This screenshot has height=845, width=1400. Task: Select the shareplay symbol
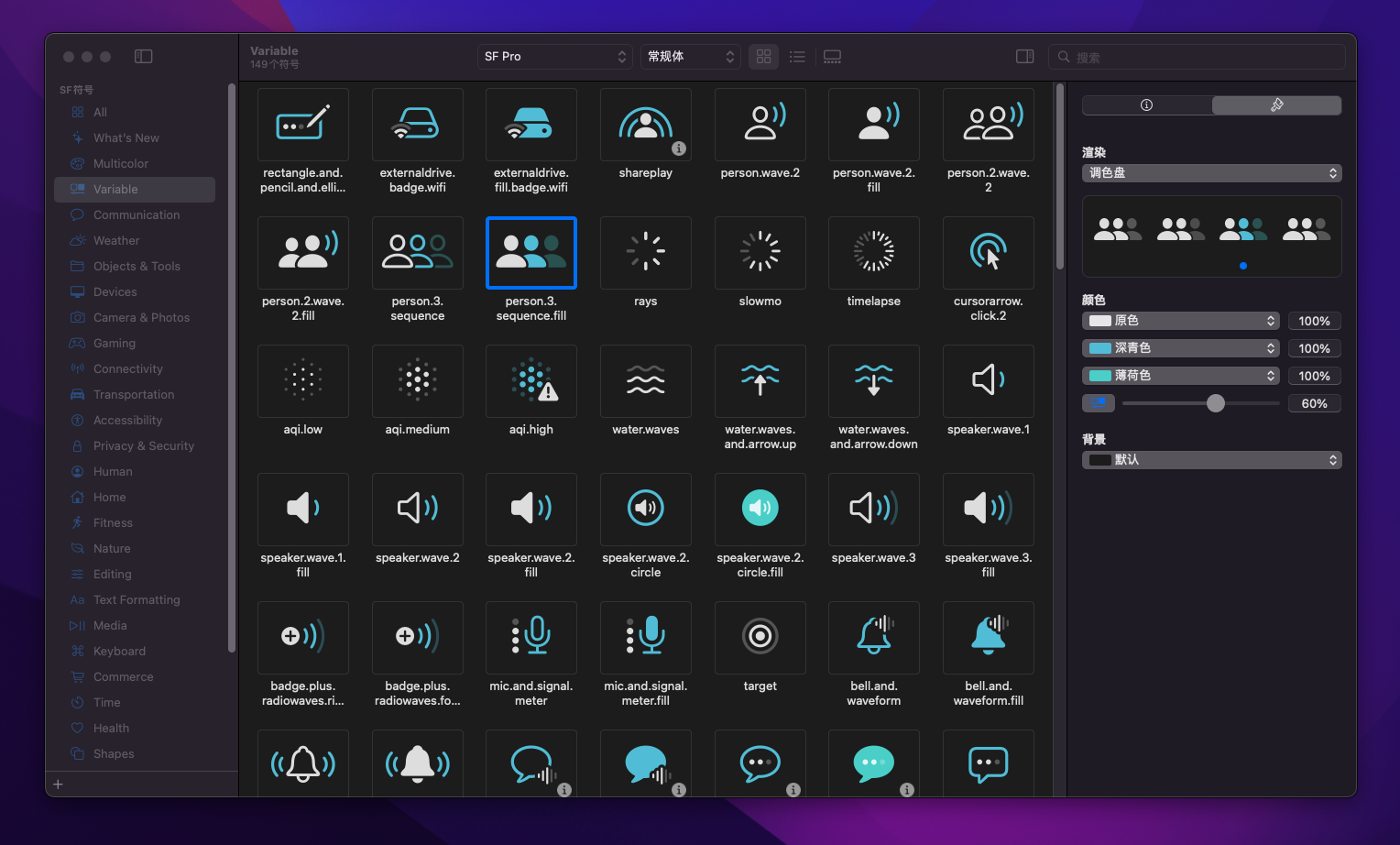point(645,125)
